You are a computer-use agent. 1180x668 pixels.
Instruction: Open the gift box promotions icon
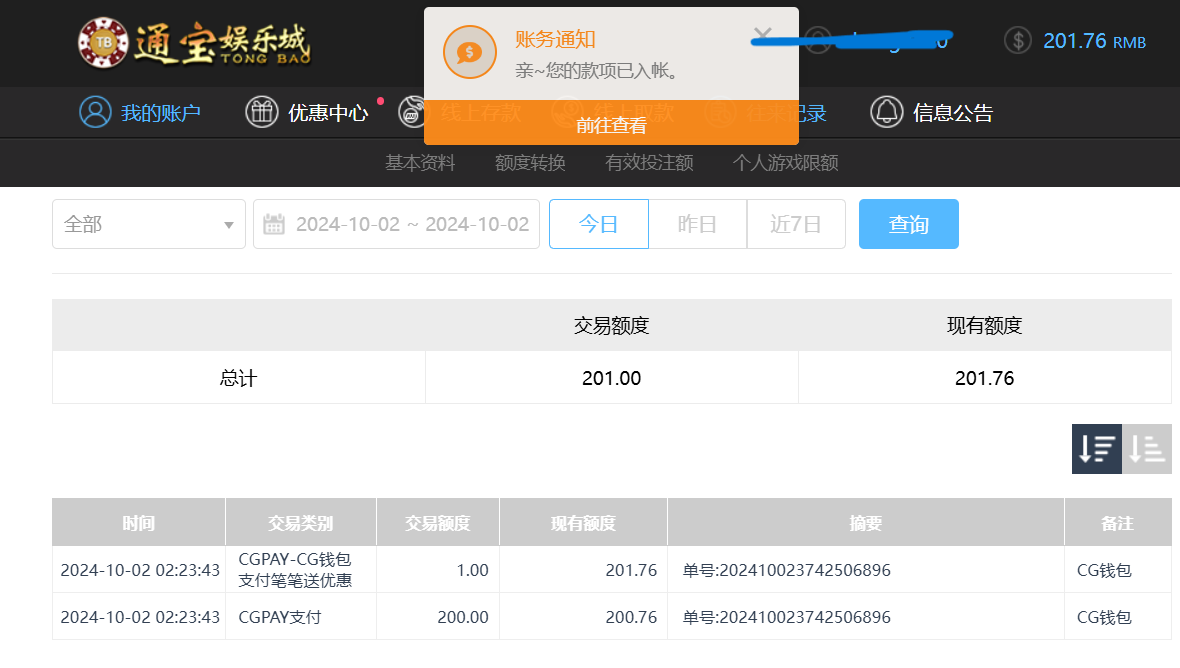[x=261, y=112]
